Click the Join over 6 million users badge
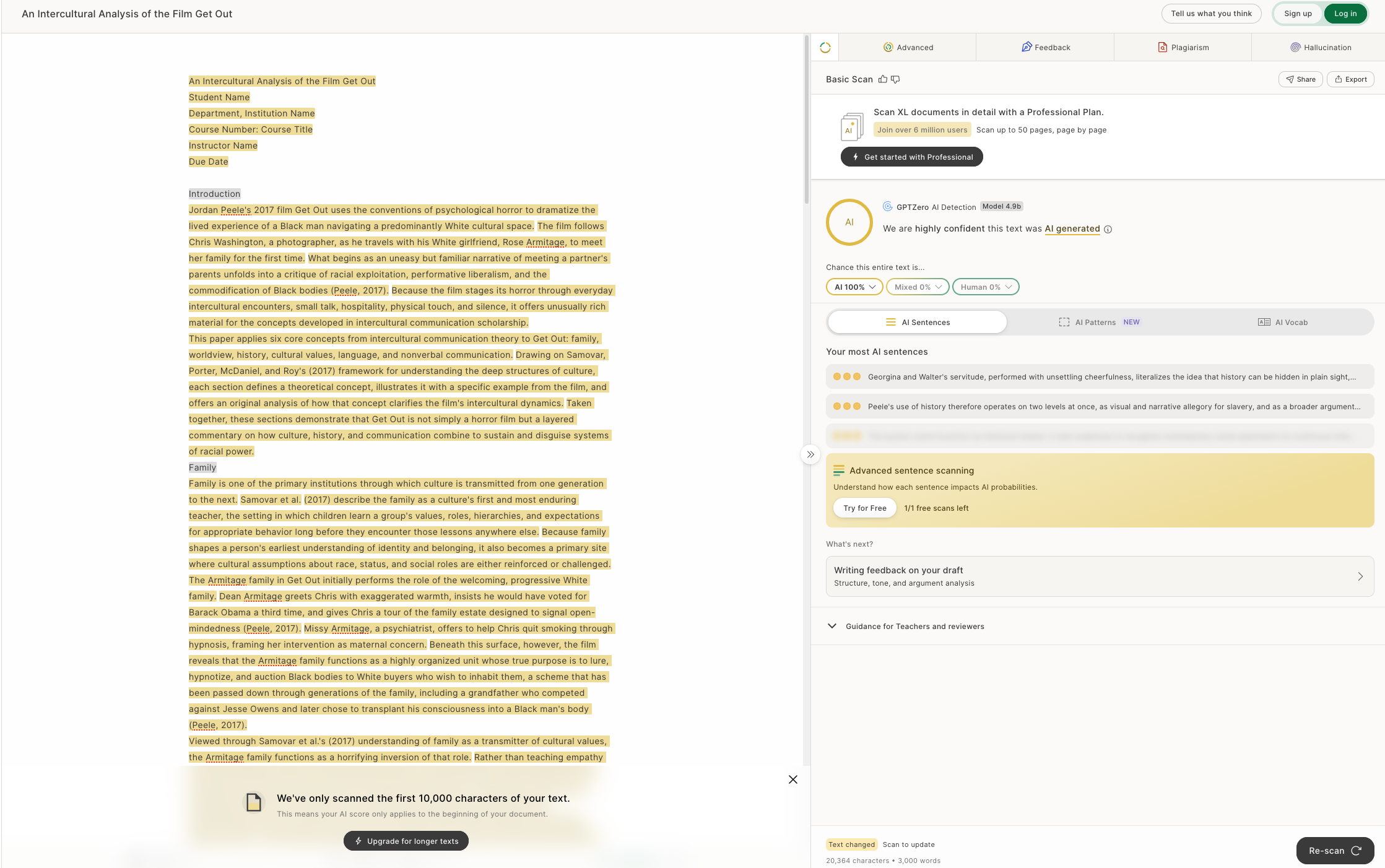Image resolution: width=1385 pixels, height=868 pixels. tap(922, 130)
